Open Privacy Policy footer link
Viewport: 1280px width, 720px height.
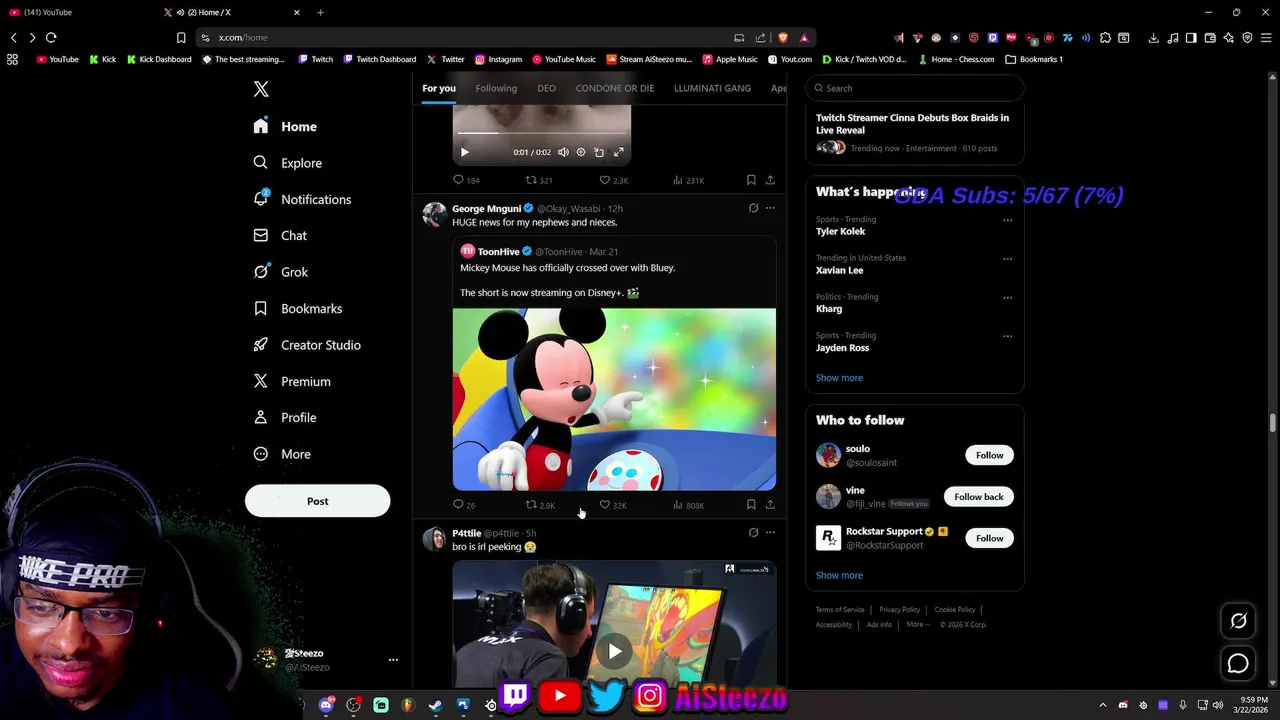click(899, 610)
